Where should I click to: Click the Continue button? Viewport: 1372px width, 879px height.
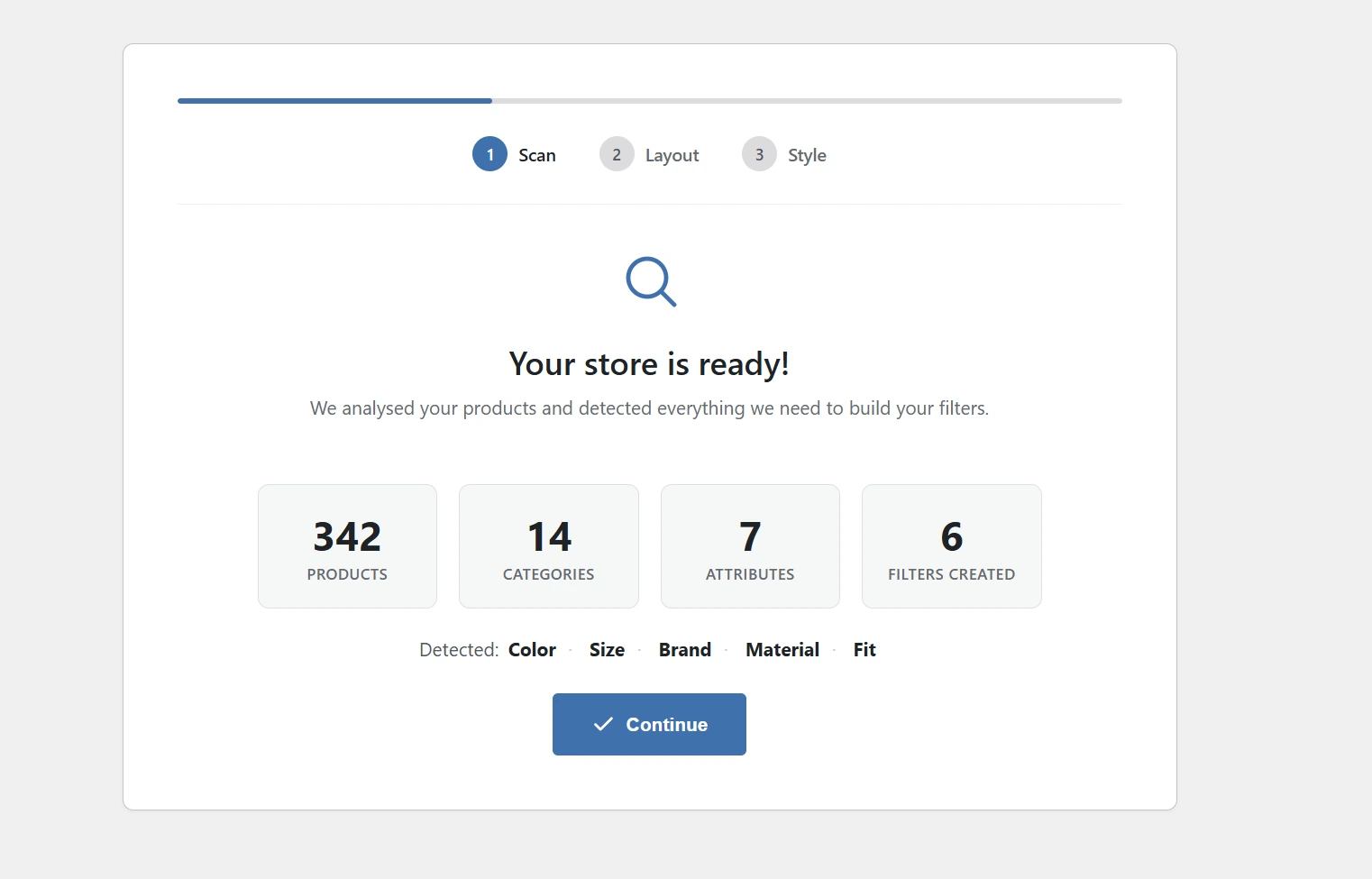(649, 724)
